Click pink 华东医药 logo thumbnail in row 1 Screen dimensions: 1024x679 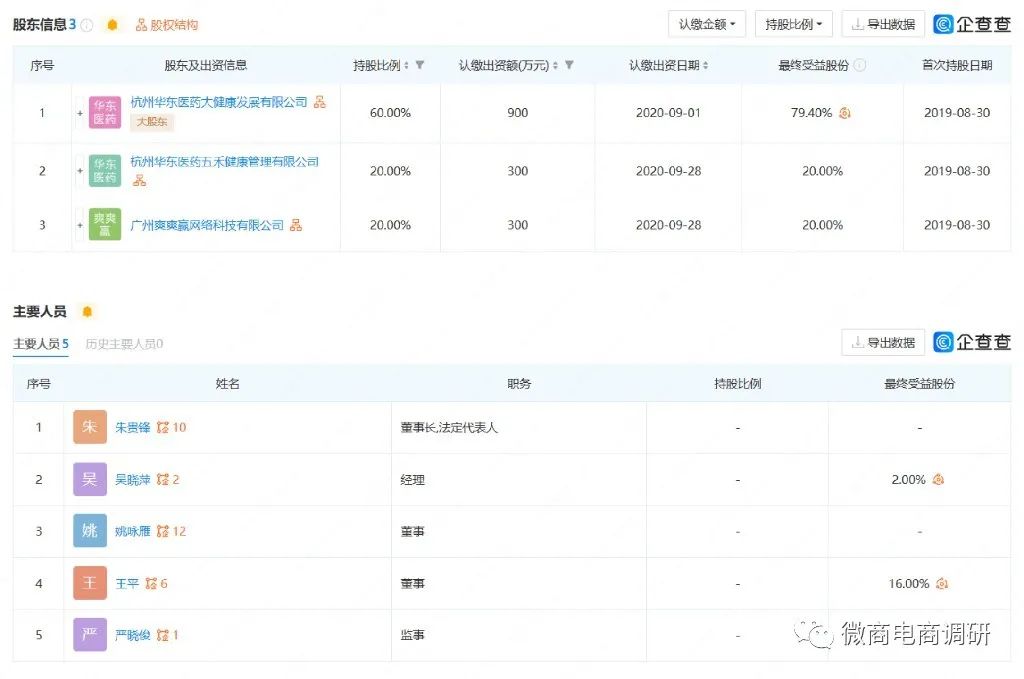point(104,112)
